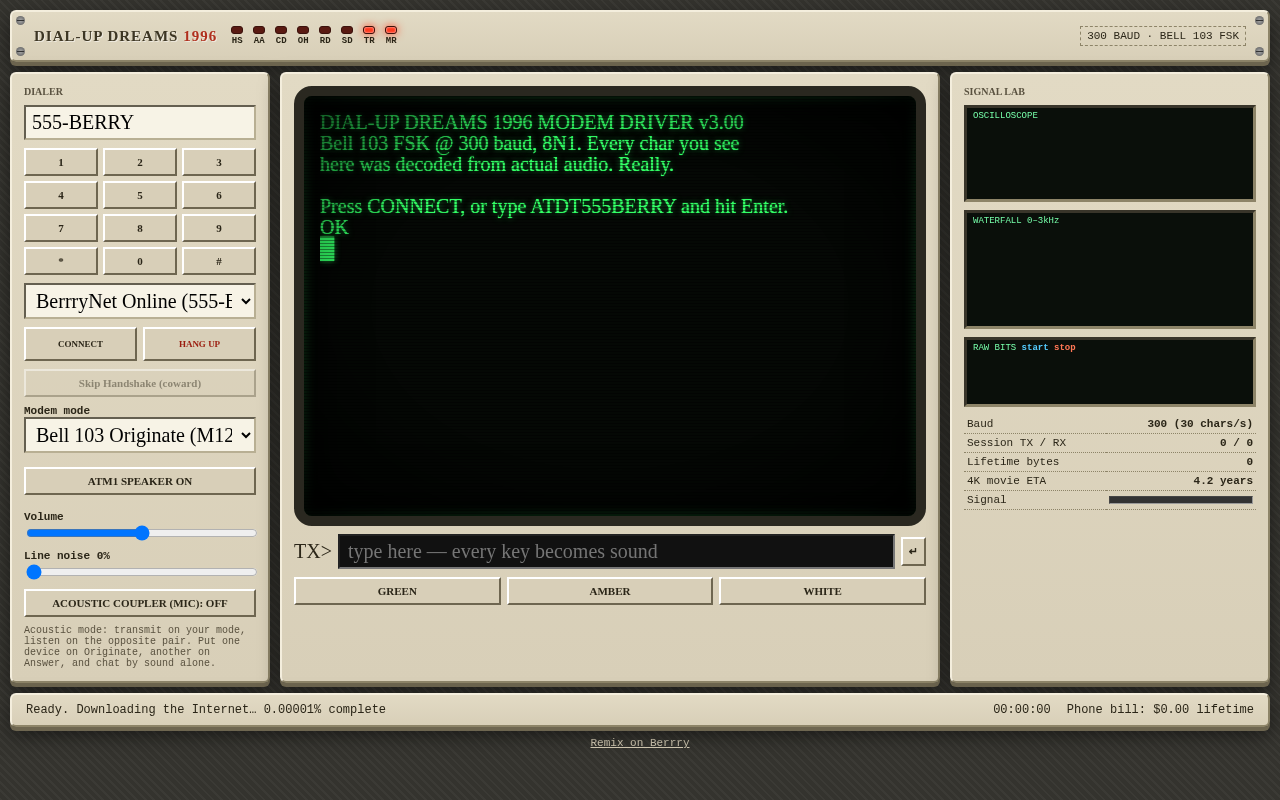Click the AA indicator light
1280x800 pixels.
(x=259, y=30)
